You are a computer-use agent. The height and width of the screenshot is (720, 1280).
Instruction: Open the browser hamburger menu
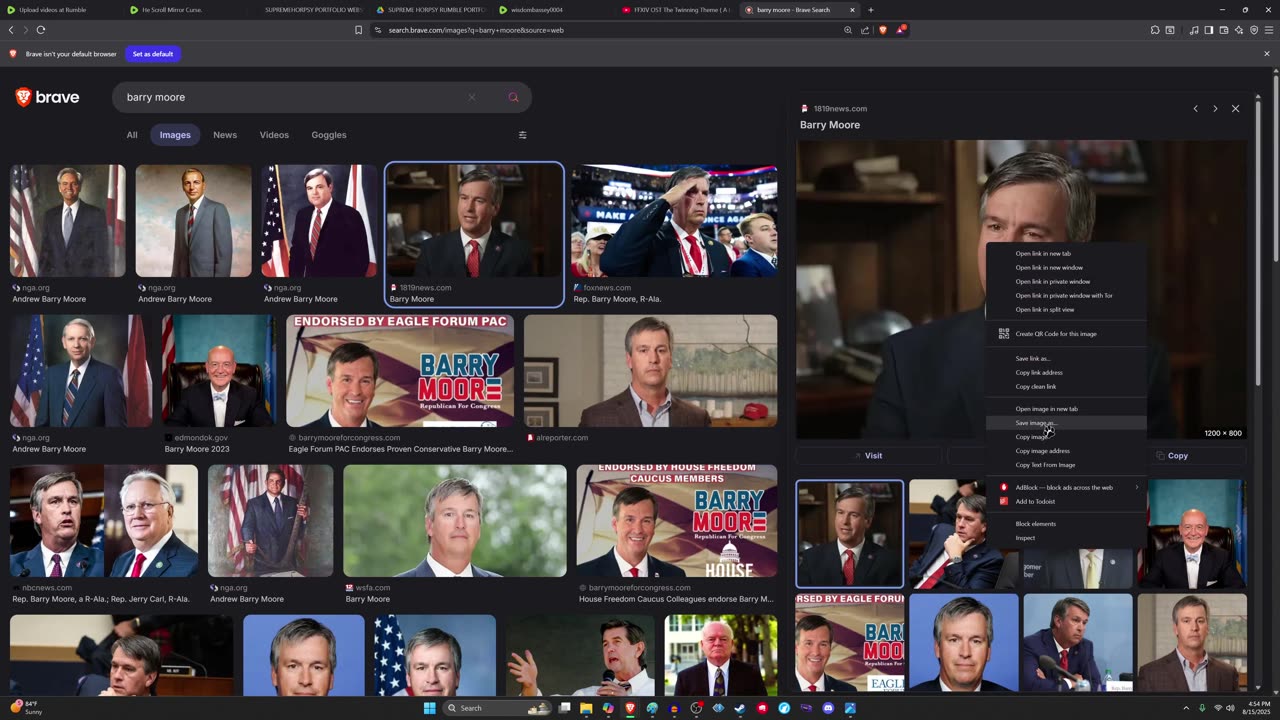[1268, 30]
